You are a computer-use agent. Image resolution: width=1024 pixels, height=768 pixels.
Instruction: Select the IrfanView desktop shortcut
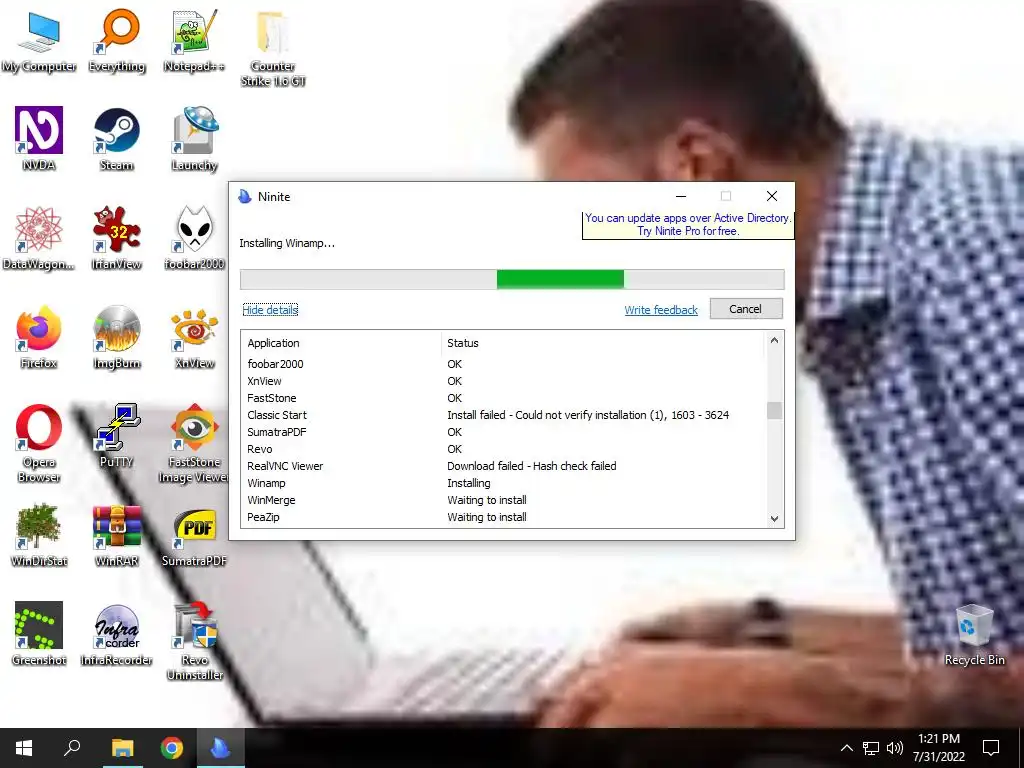117,238
